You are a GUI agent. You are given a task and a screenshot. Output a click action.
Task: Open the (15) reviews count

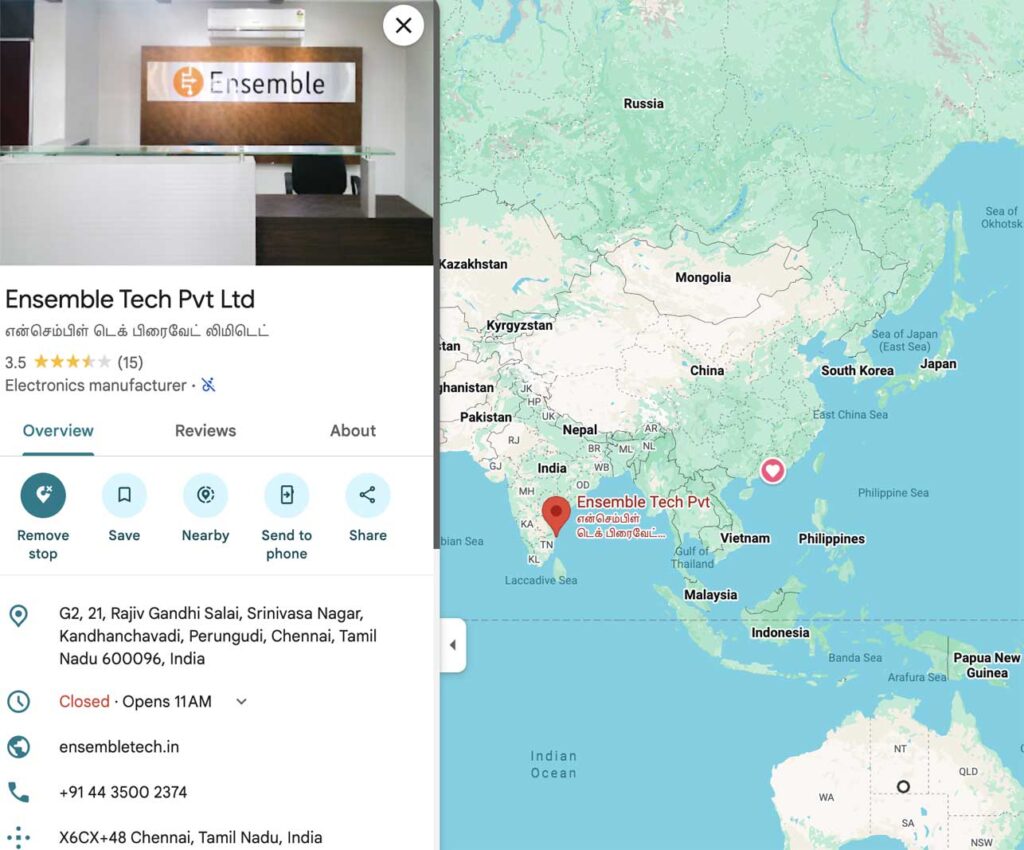click(x=130, y=362)
